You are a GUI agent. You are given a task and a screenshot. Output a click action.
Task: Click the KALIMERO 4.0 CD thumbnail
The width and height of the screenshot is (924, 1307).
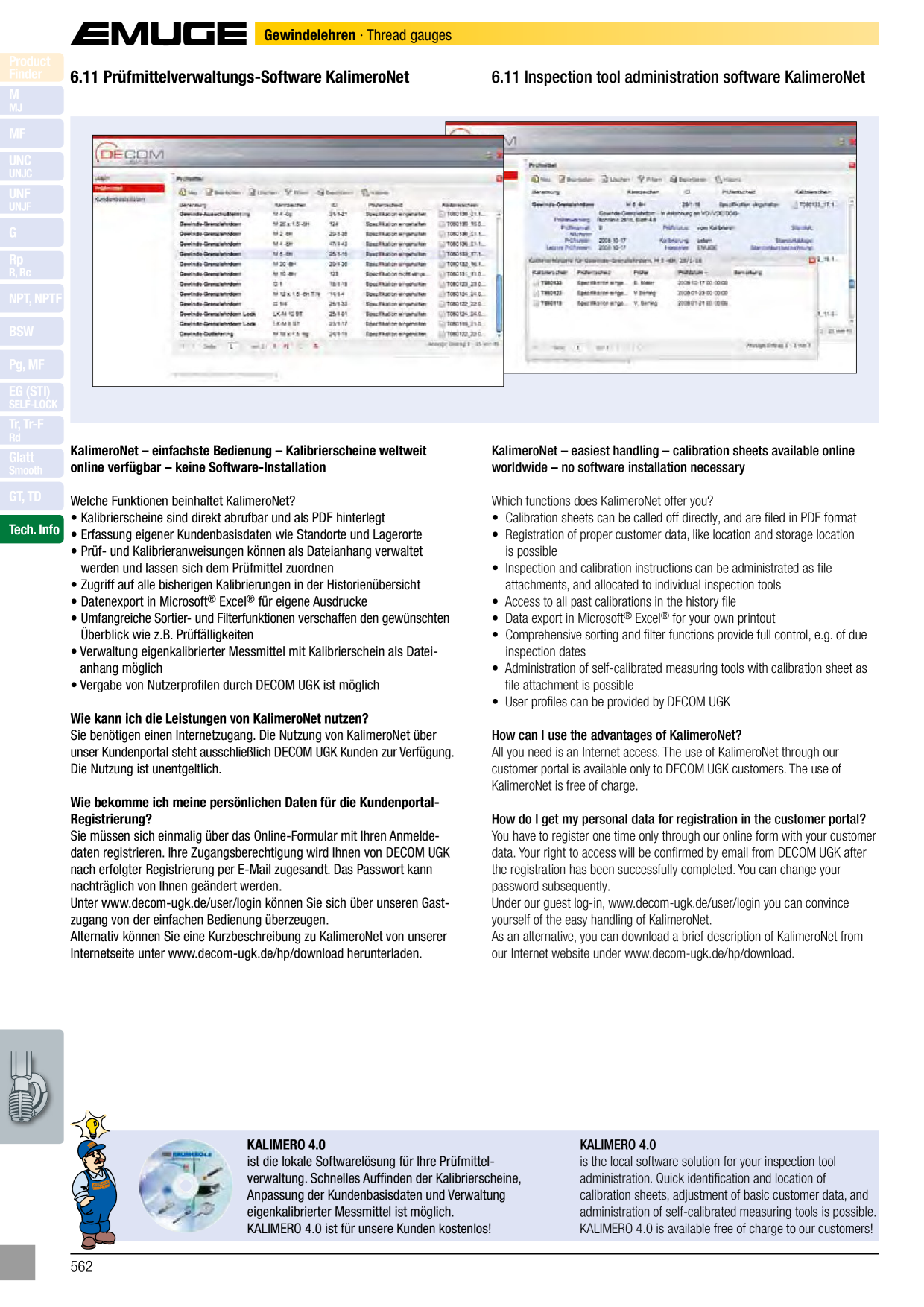[x=186, y=1185]
